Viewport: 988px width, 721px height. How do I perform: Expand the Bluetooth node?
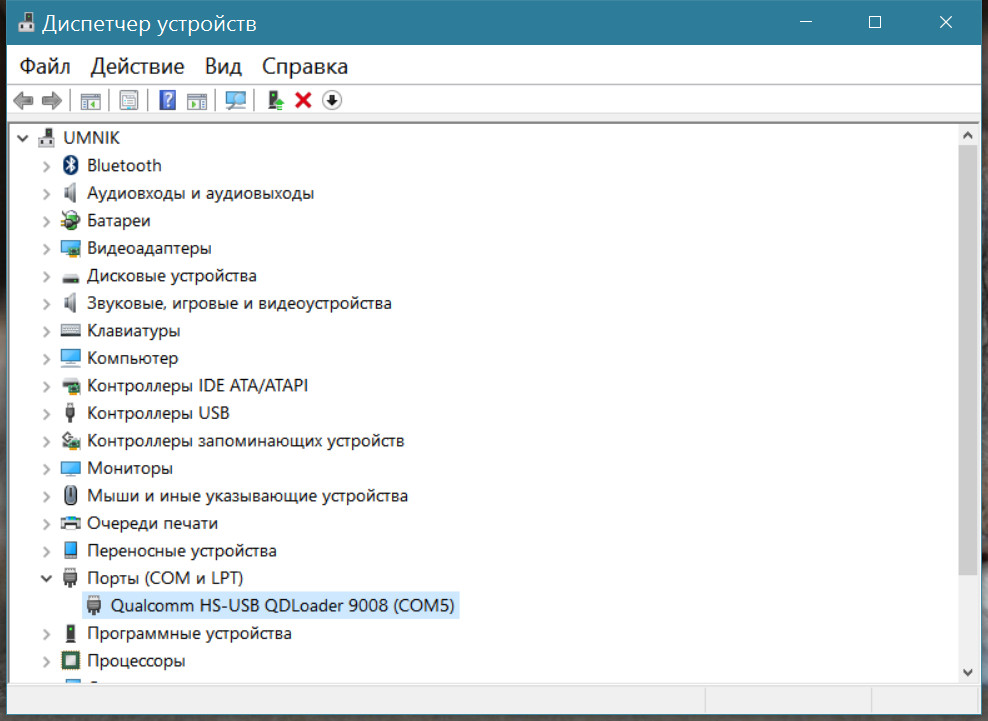point(46,166)
